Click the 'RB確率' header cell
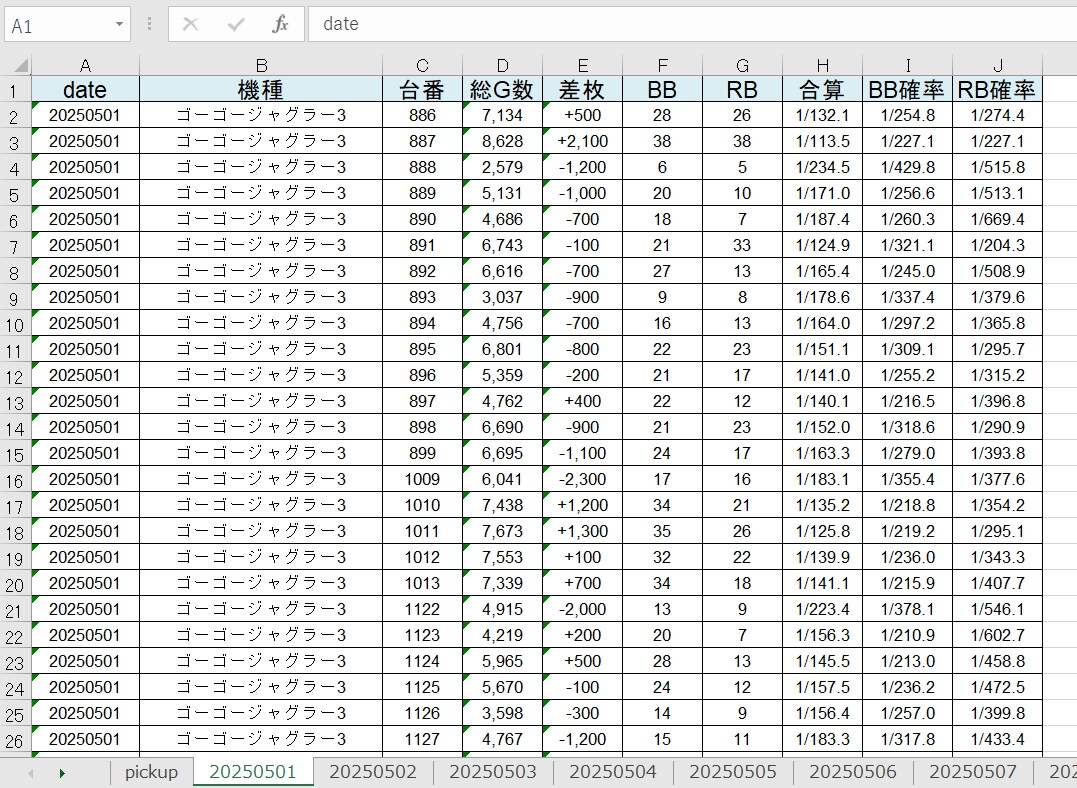This screenshot has width=1077, height=788. [997, 89]
